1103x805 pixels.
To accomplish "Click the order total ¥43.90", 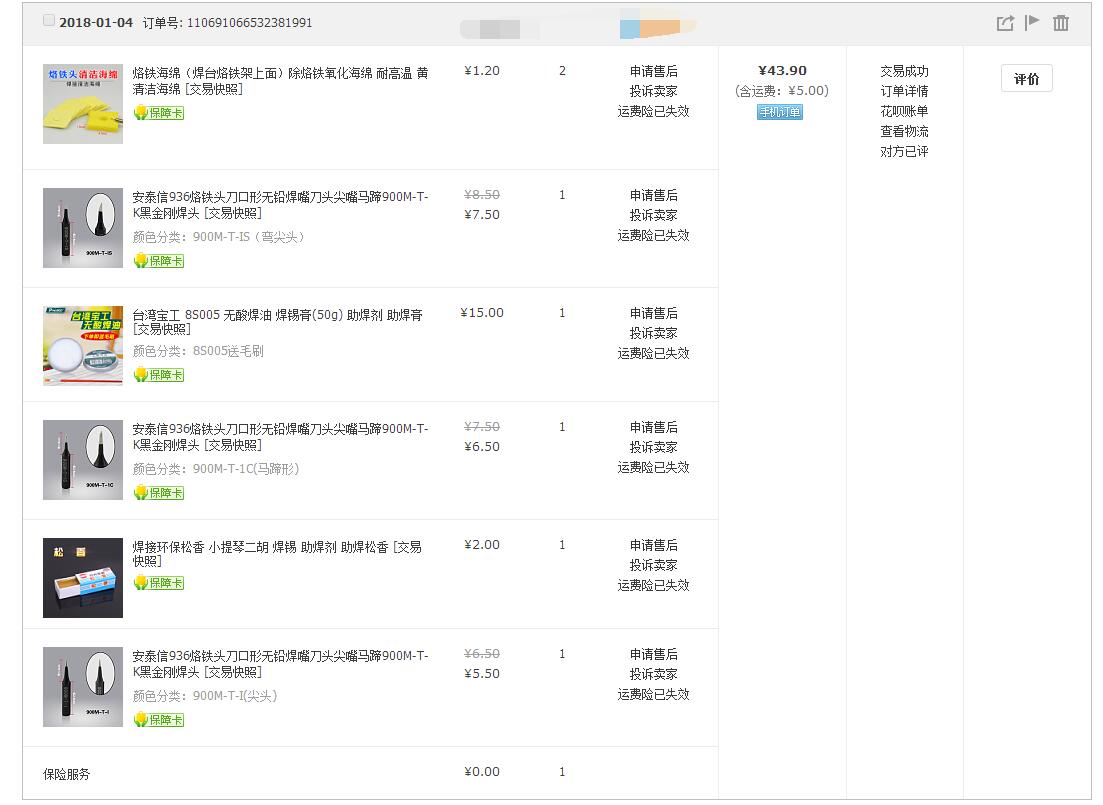I will (x=782, y=71).
